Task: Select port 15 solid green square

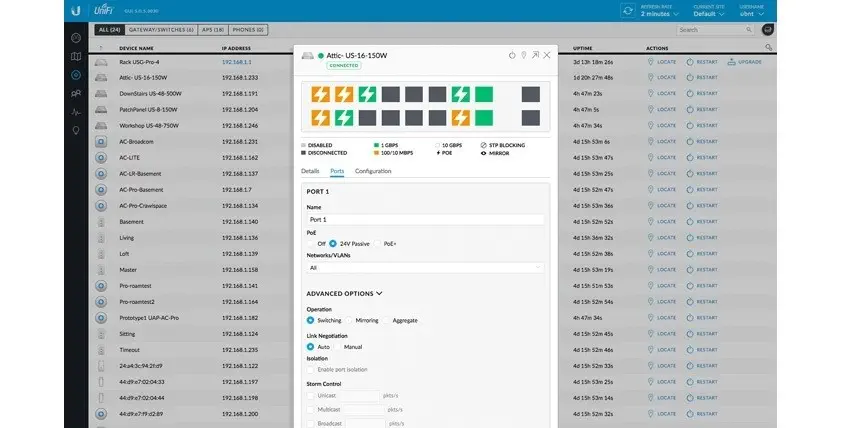Action: pyautogui.click(x=484, y=94)
